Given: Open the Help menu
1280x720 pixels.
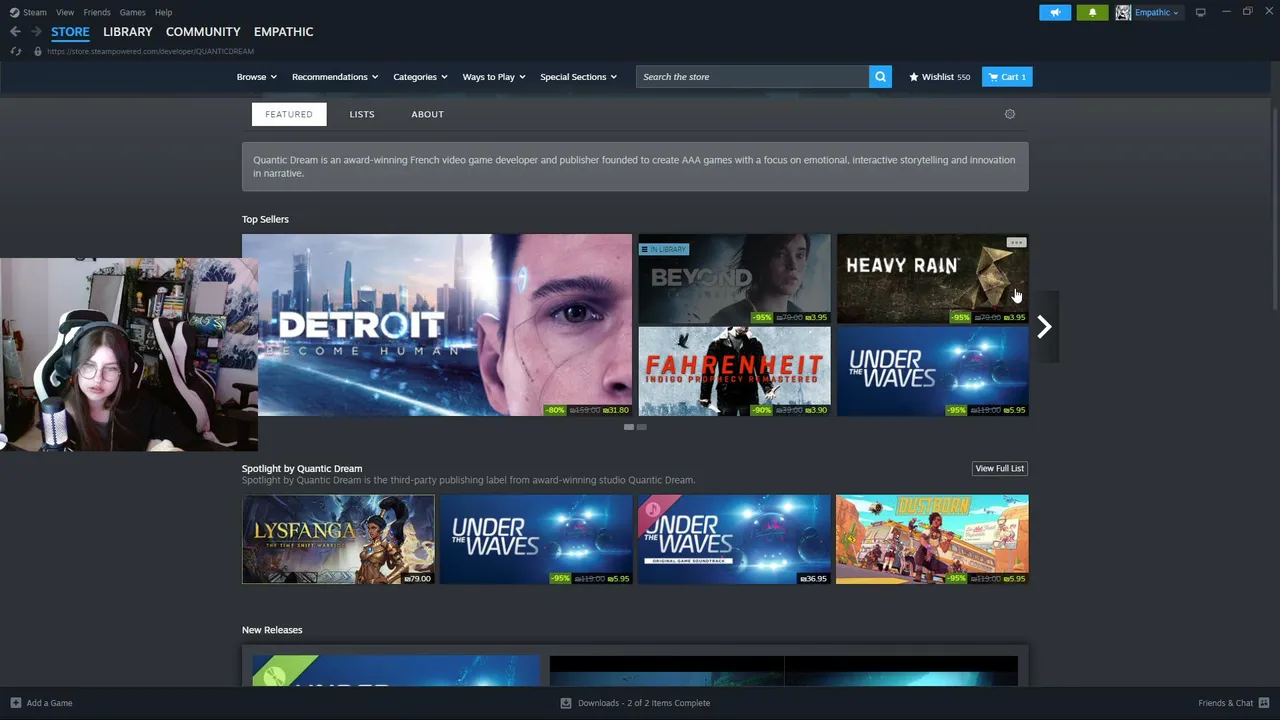Looking at the screenshot, I should pyautogui.click(x=163, y=12).
